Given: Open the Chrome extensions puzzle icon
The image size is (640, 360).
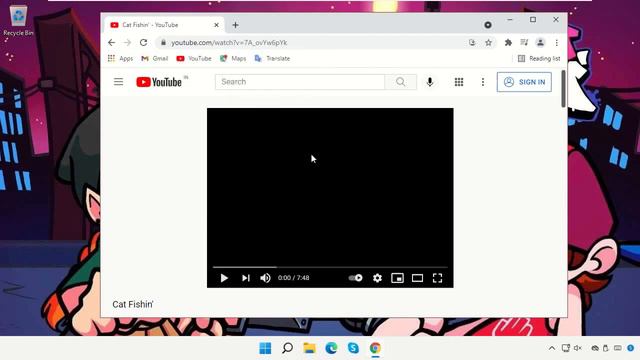Looking at the screenshot, I should [x=508, y=42].
